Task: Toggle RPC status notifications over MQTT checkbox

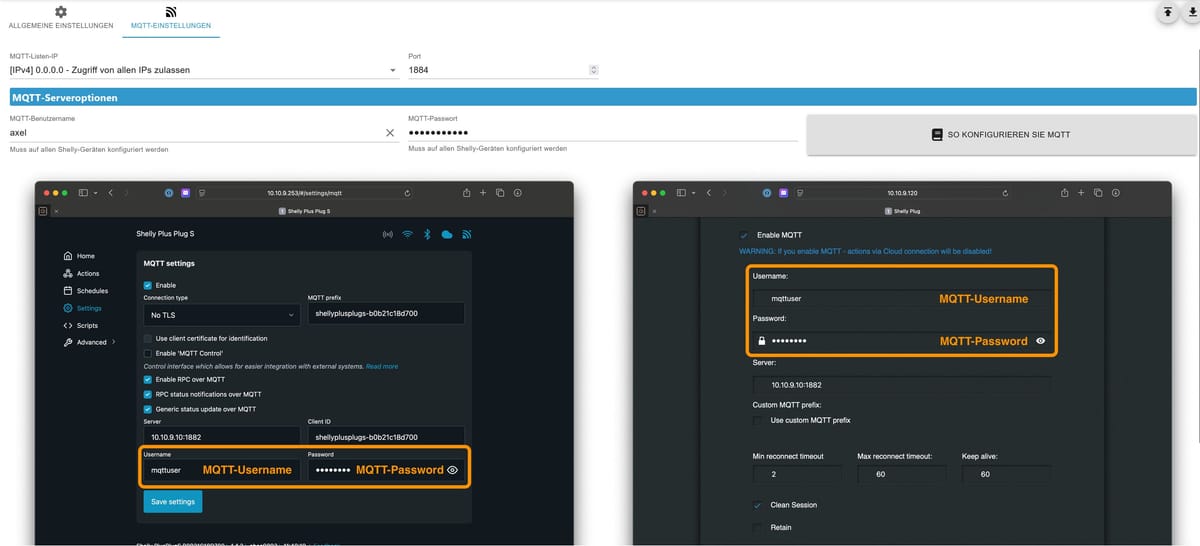Action: click(x=148, y=394)
